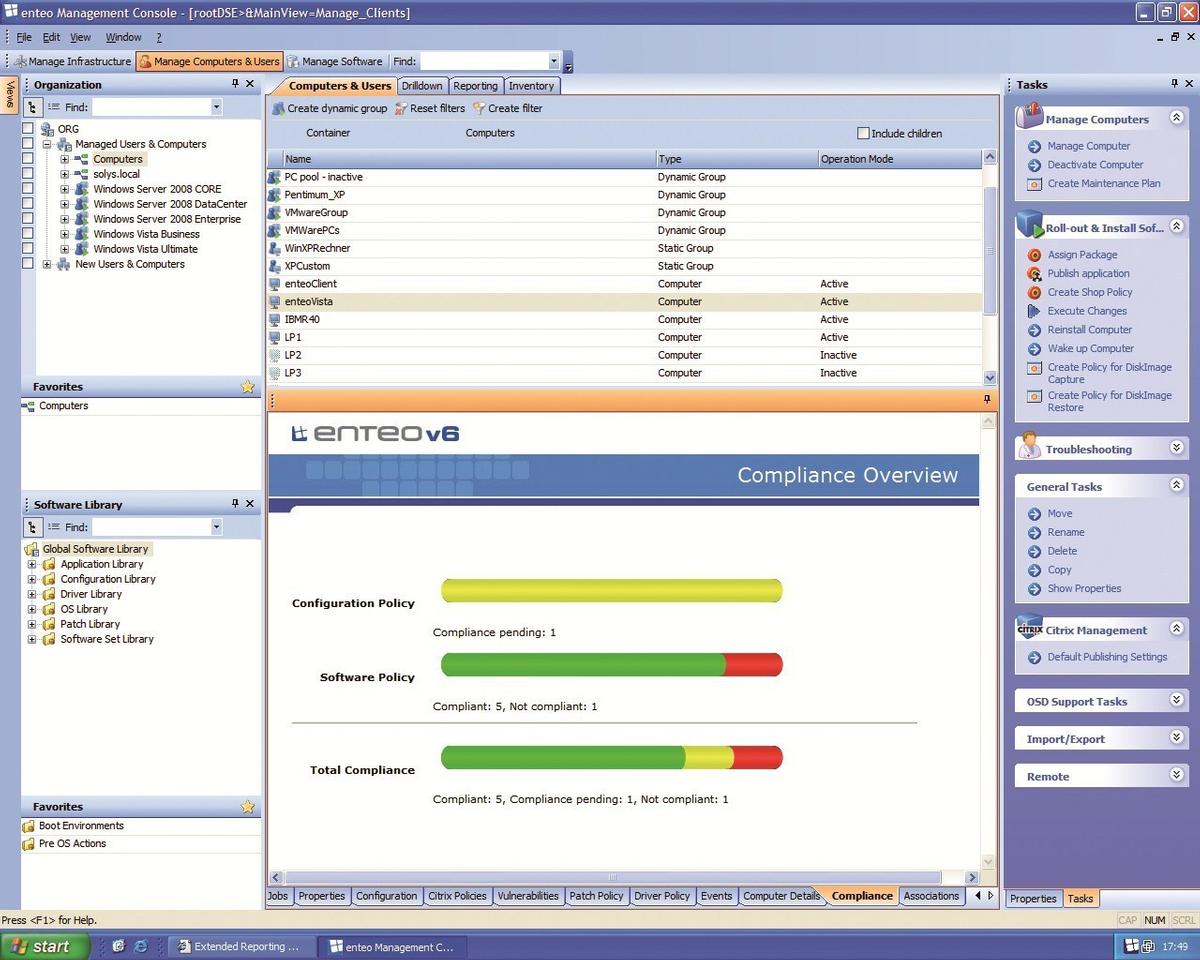Click the Assign Package icon
Image resolution: width=1200 pixels, height=960 pixels.
click(x=1035, y=255)
